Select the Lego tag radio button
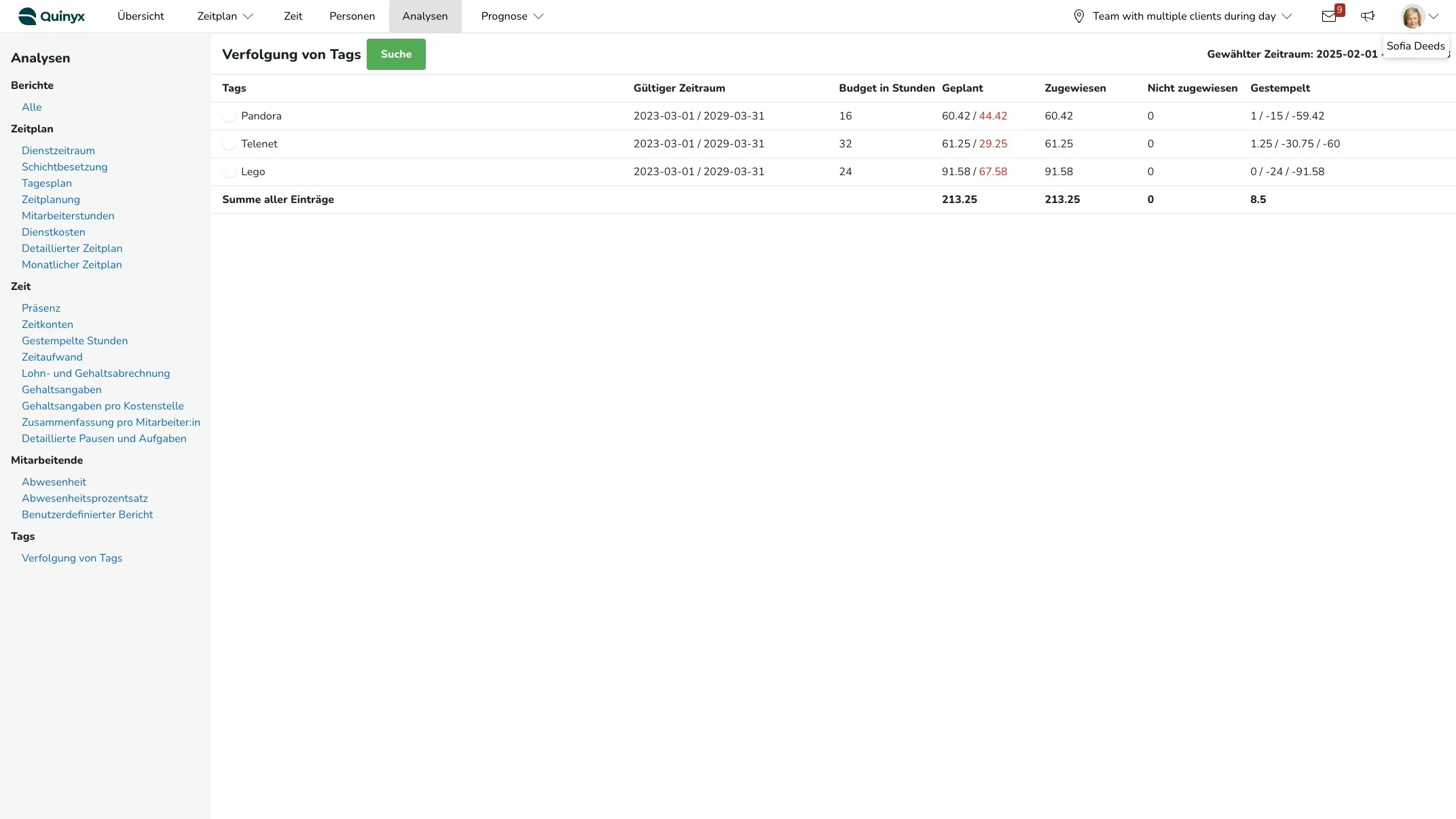1456x819 pixels. point(229,172)
